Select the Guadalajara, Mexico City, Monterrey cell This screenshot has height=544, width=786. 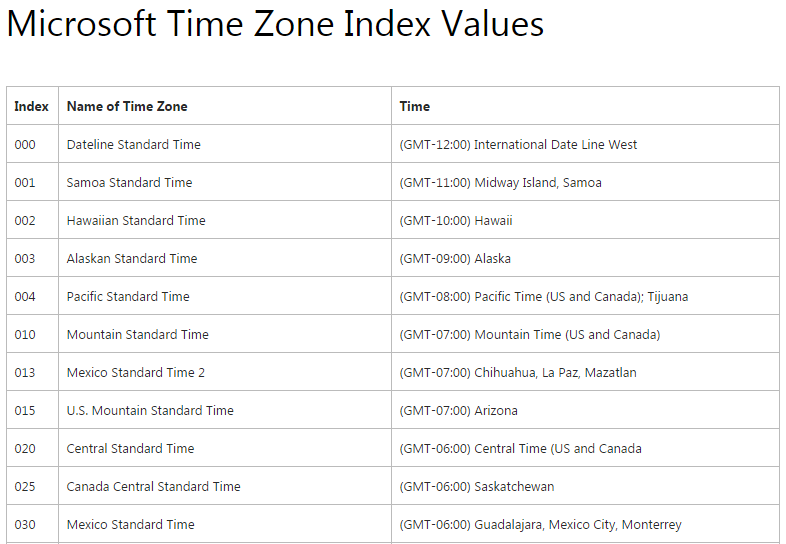click(540, 524)
